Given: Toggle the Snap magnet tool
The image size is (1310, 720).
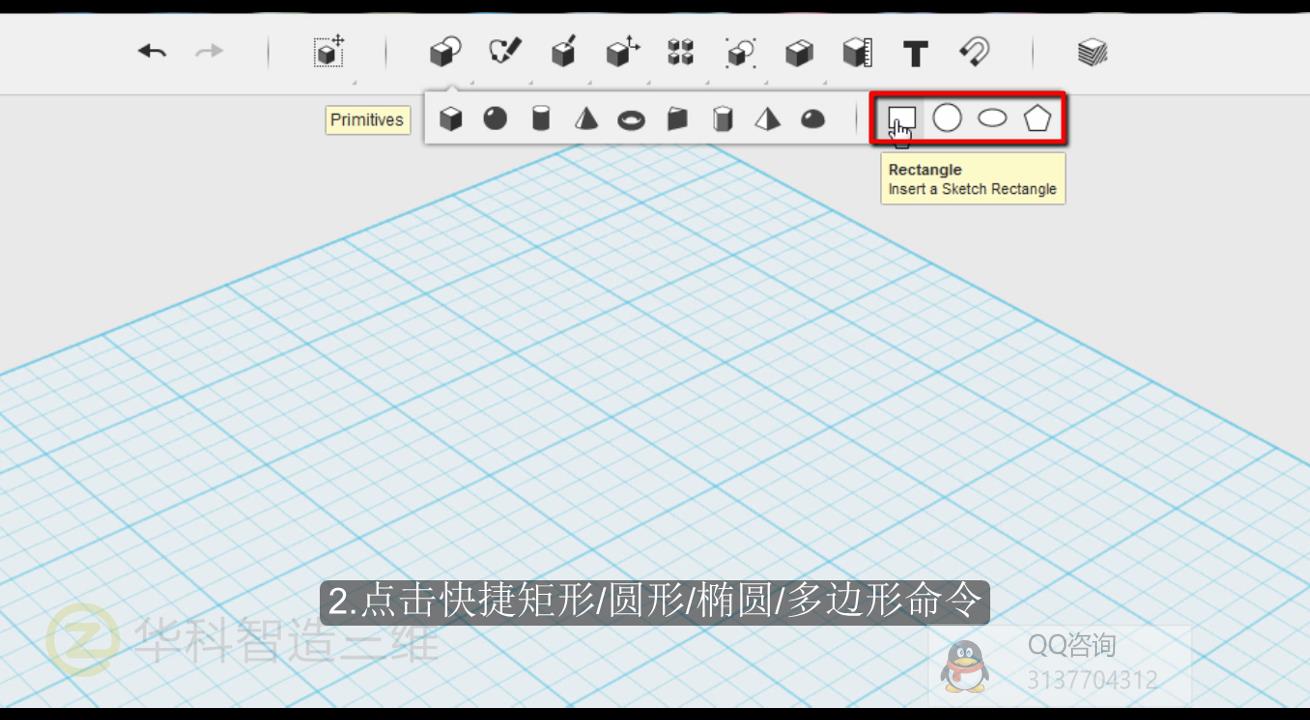Looking at the screenshot, I should (974, 51).
